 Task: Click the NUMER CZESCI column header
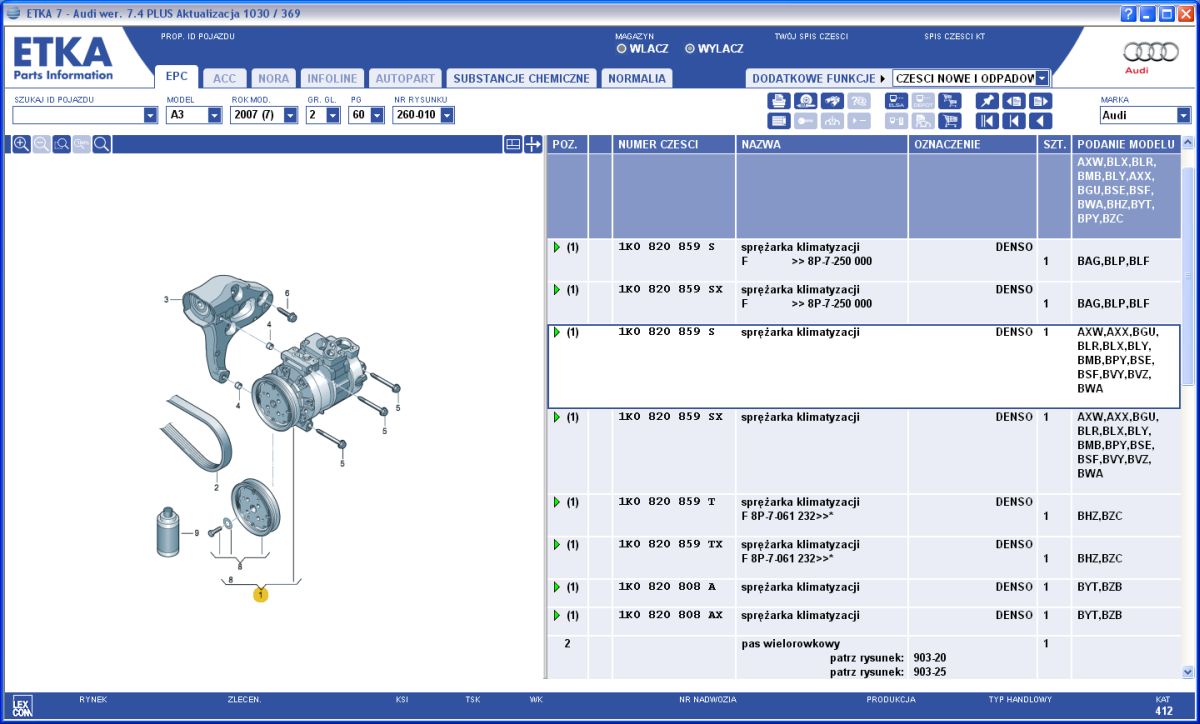(674, 145)
